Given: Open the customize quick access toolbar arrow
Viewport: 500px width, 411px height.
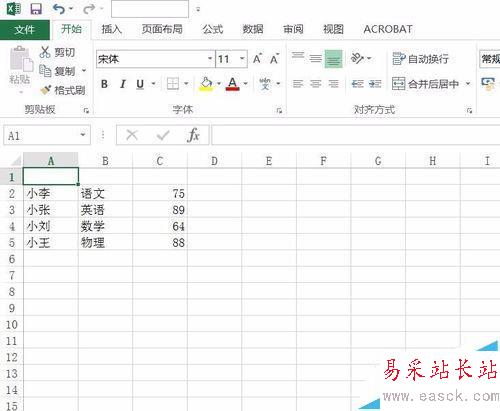Looking at the screenshot, I should click(x=198, y=10).
